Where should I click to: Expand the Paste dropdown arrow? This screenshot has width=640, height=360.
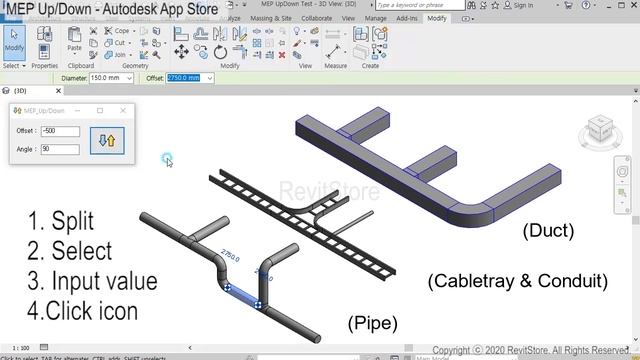tap(74, 54)
